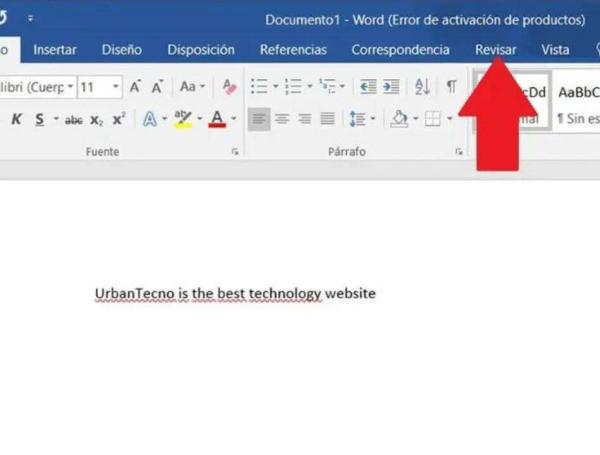The image size is (600, 455).
Task: Open the Aa change case menu
Action: click(x=192, y=87)
